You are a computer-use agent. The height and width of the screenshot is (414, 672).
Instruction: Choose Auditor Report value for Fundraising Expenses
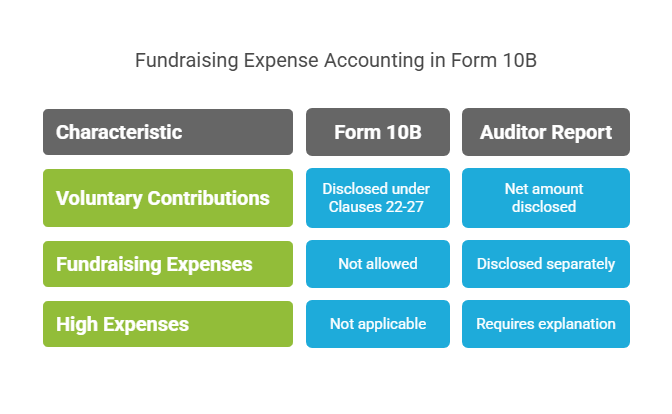tap(546, 264)
